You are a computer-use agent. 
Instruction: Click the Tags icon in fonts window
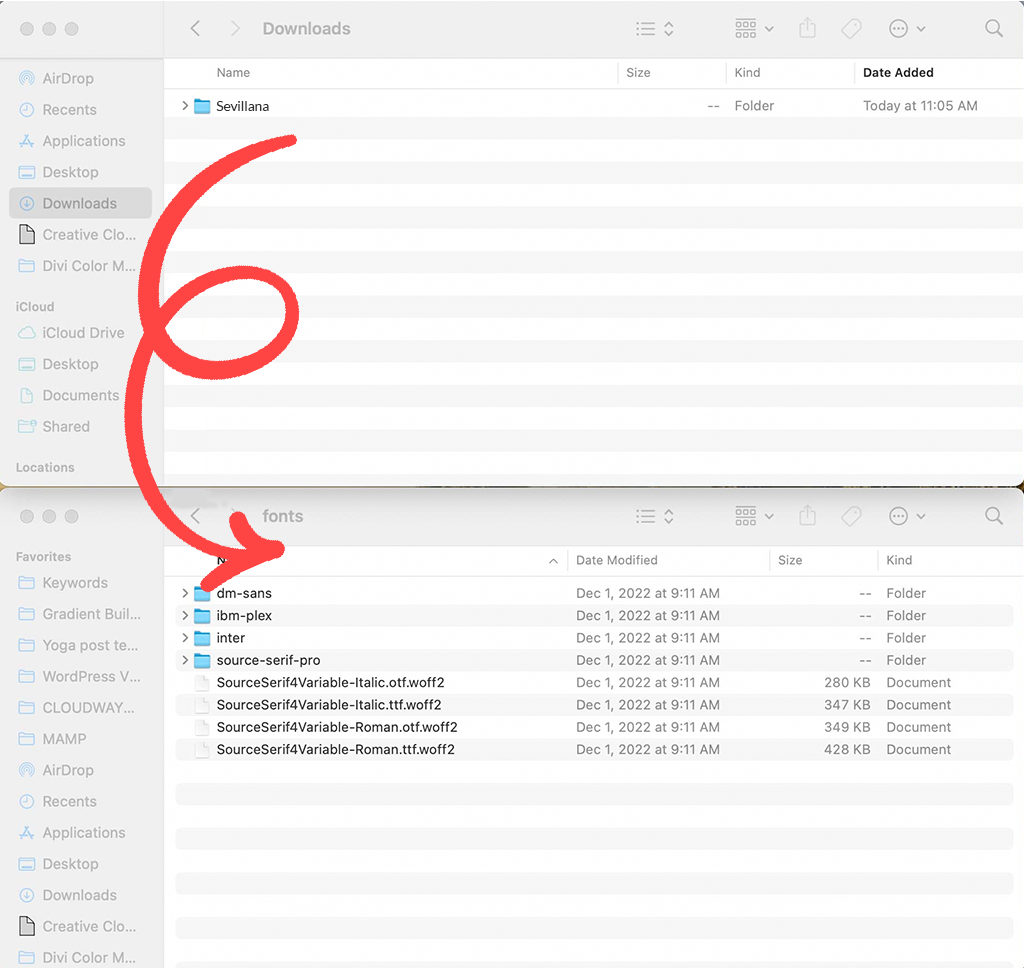pos(851,517)
